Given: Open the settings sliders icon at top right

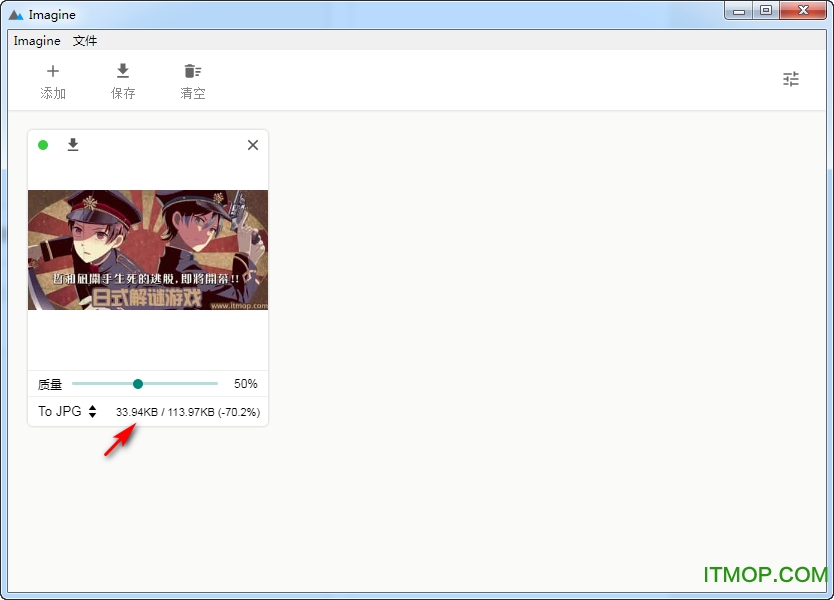Looking at the screenshot, I should [x=791, y=79].
